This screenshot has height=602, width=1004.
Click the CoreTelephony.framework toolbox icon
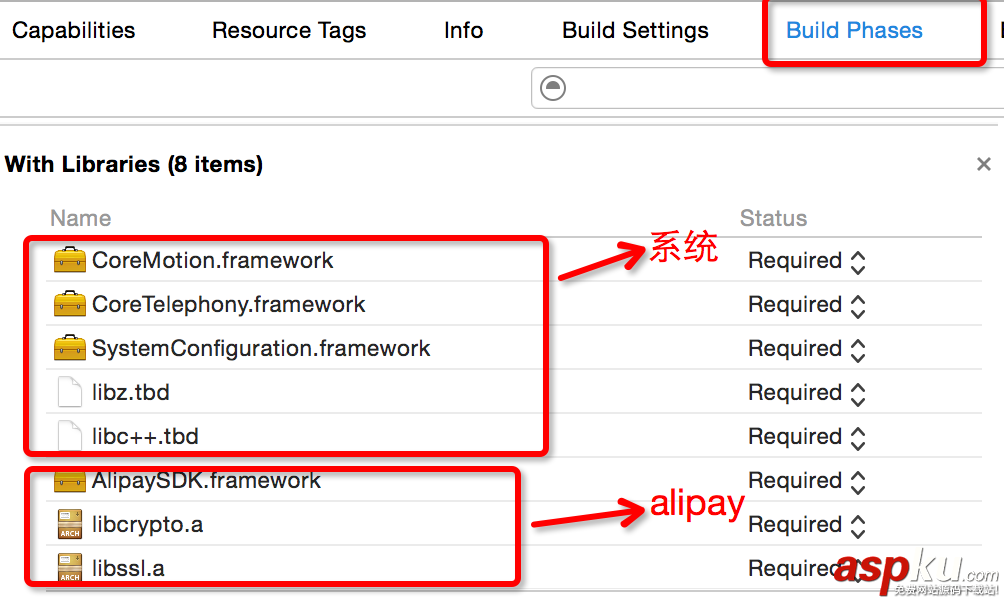(70, 304)
